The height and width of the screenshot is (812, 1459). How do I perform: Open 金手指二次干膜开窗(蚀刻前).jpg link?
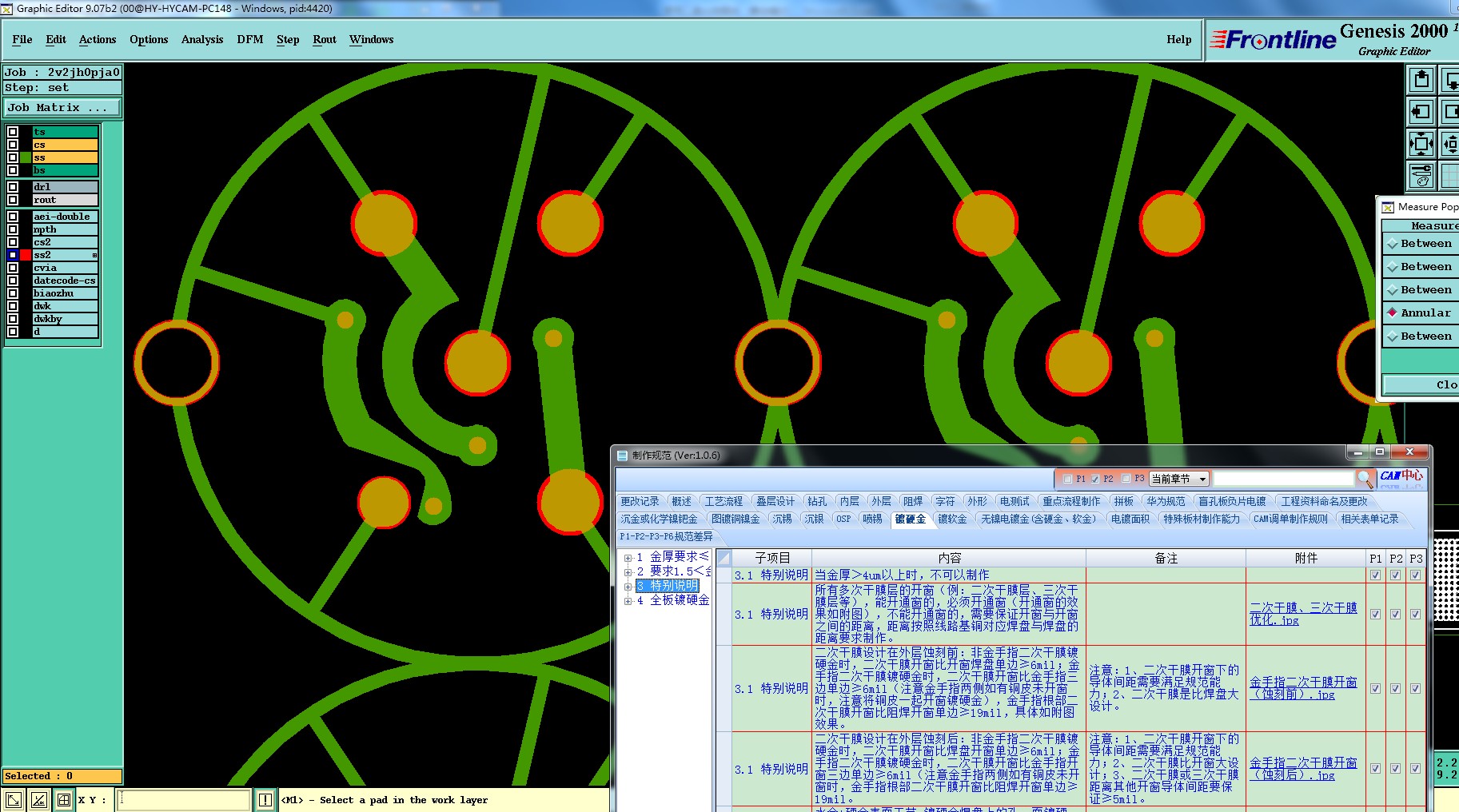pos(1303,688)
